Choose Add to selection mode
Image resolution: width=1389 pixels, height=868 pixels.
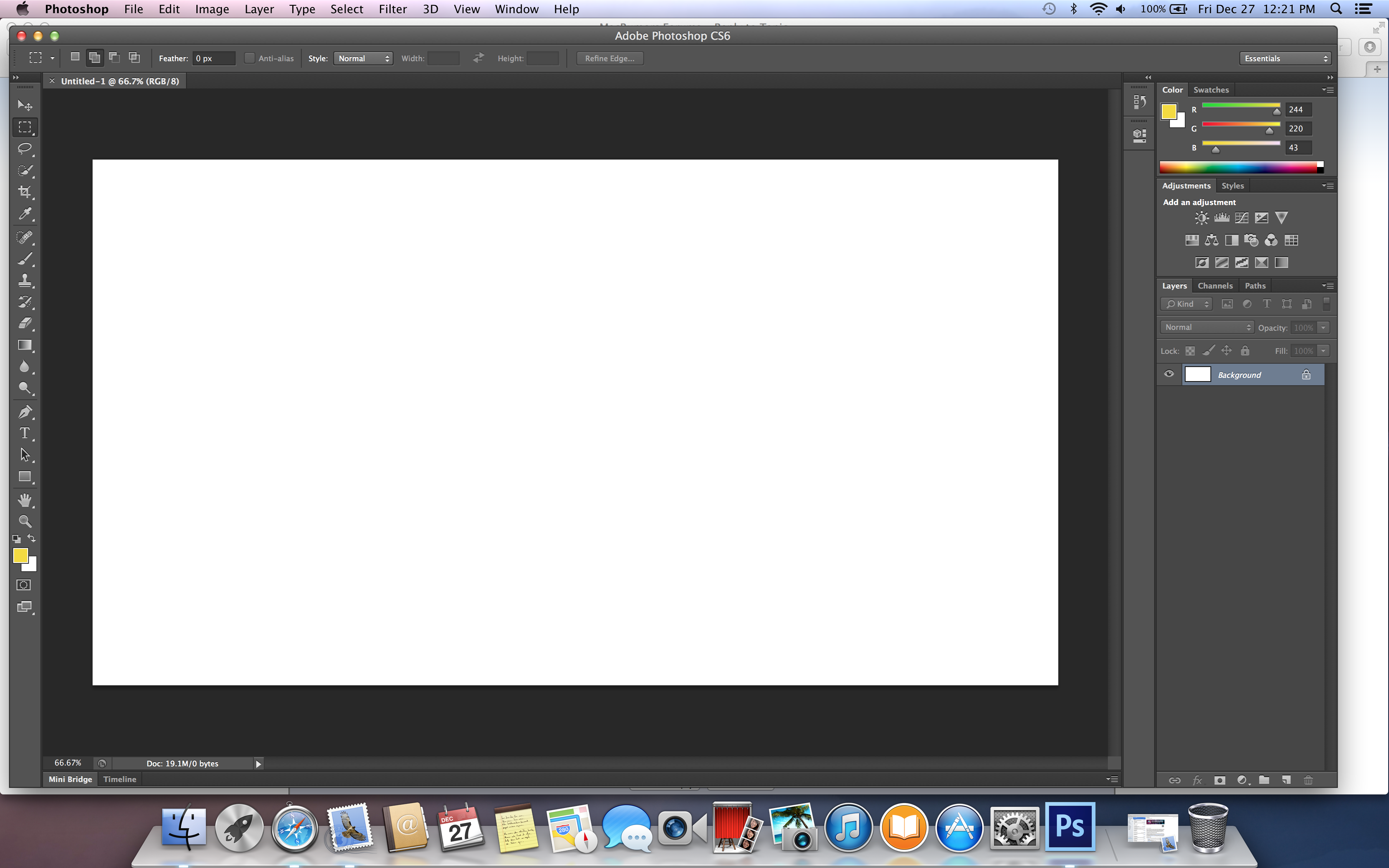(94, 57)
